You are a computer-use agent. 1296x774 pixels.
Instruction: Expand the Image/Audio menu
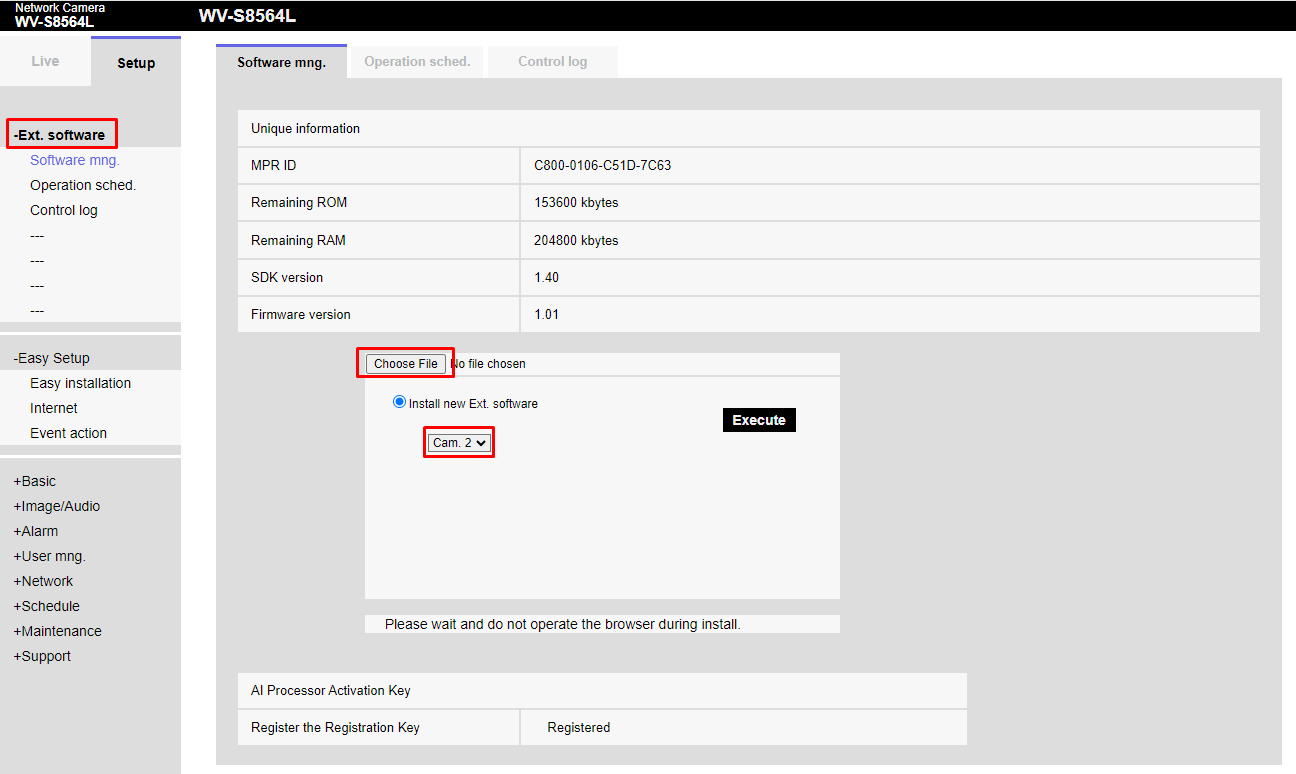click(57, 506)
